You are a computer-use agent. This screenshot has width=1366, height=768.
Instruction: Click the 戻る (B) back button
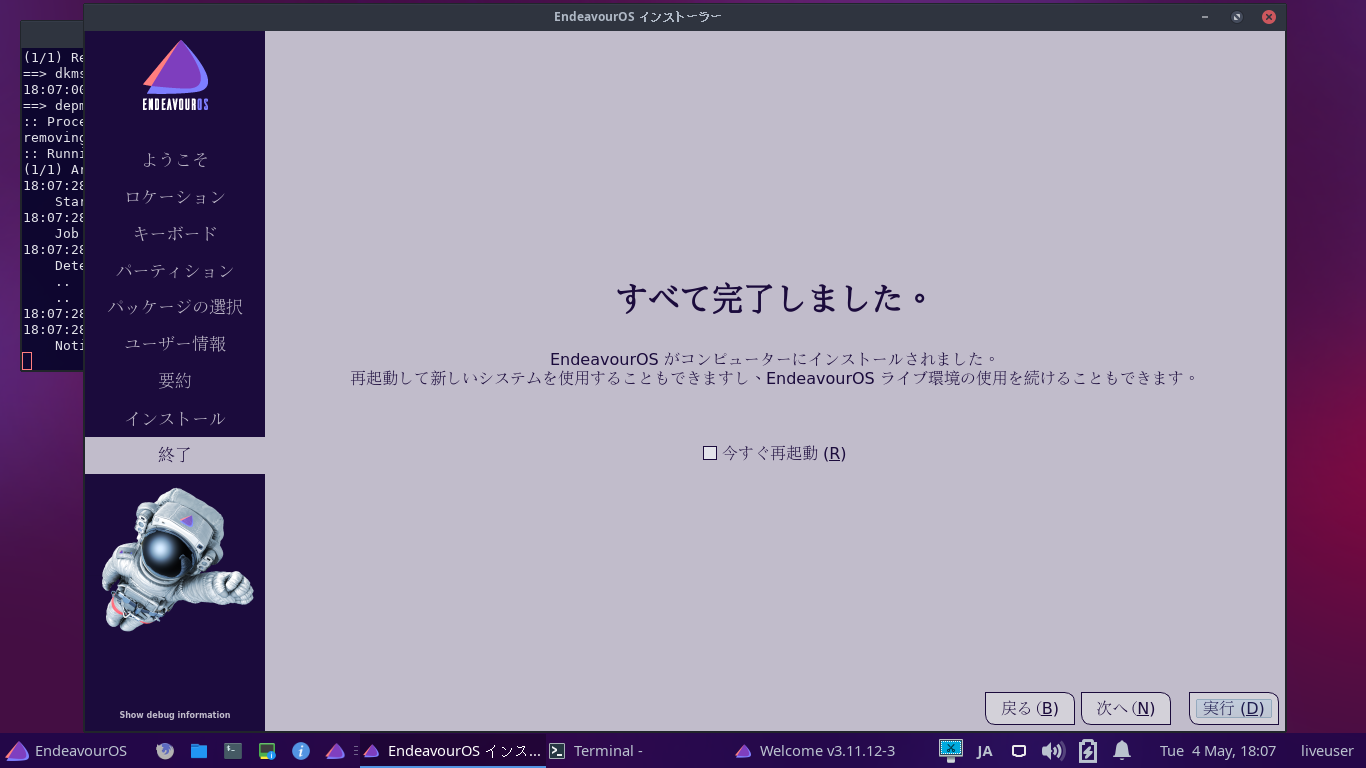[x=1029, y=708]
